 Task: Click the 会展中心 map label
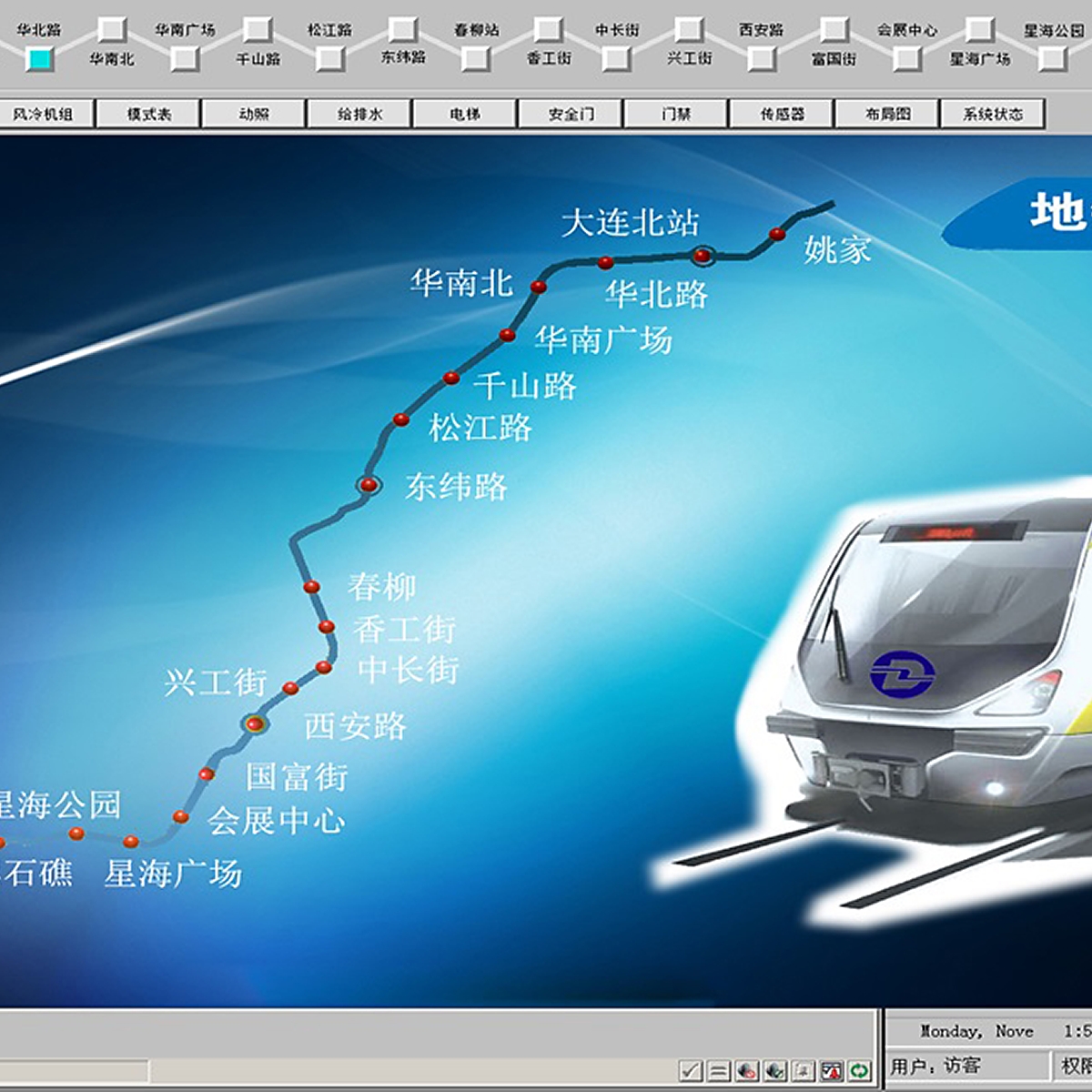click(277, 821)
